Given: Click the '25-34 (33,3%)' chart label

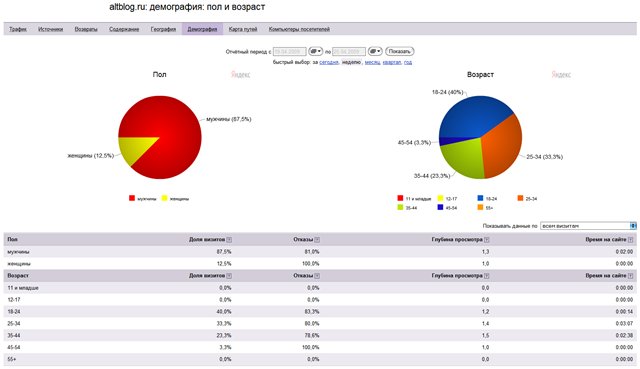Looking at the screenshot, I should click(x=544, y=157).
